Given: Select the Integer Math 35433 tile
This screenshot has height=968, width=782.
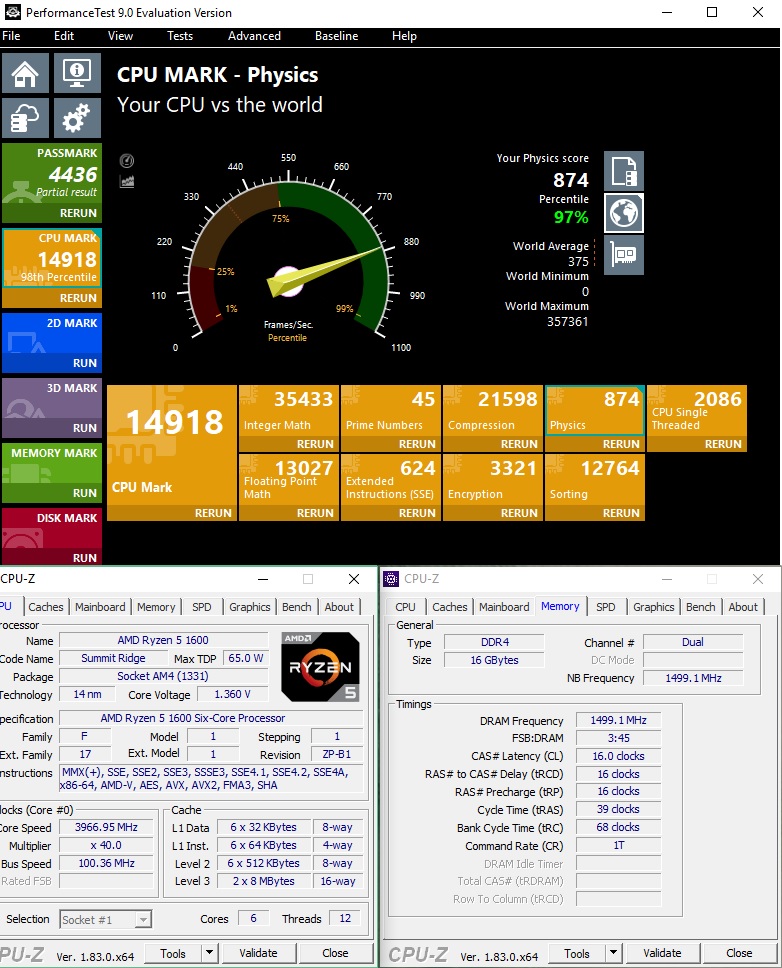Looking at the screenshot, I should pos(289,411).
